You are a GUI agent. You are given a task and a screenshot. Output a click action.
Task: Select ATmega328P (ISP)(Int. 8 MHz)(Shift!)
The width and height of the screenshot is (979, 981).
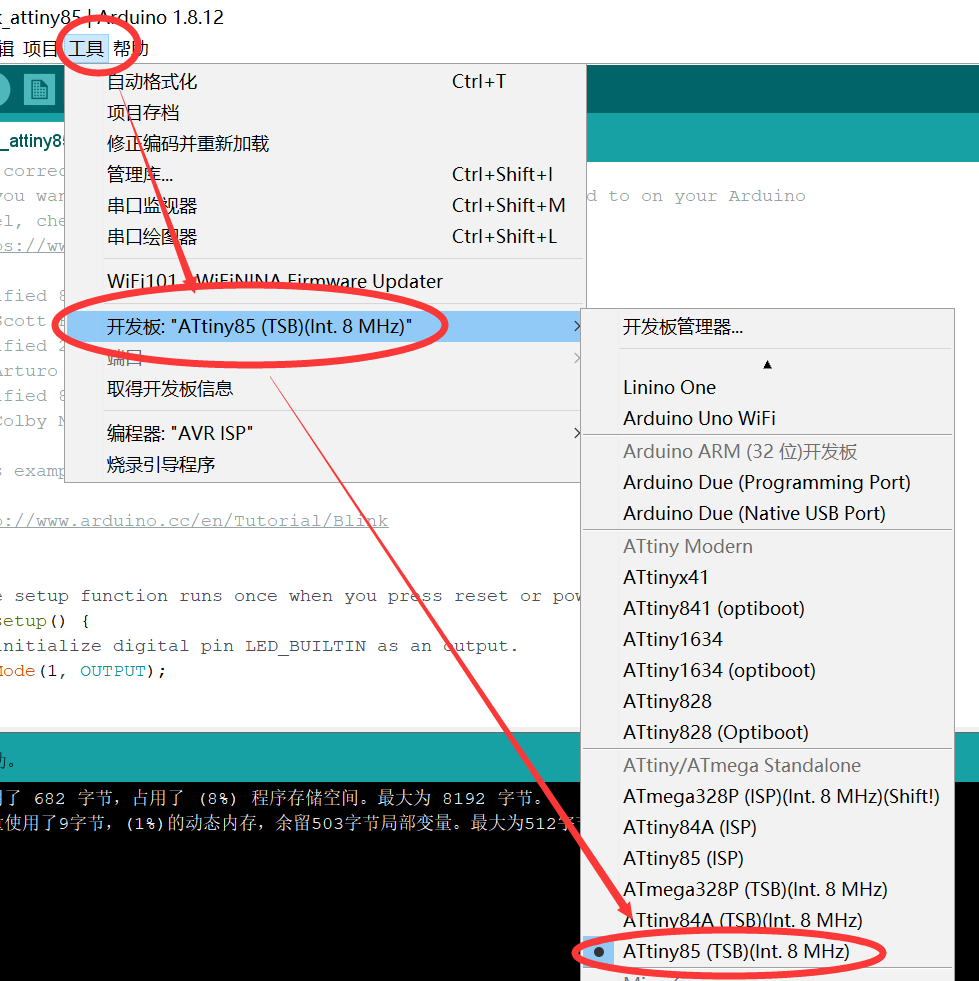(768, 796)
